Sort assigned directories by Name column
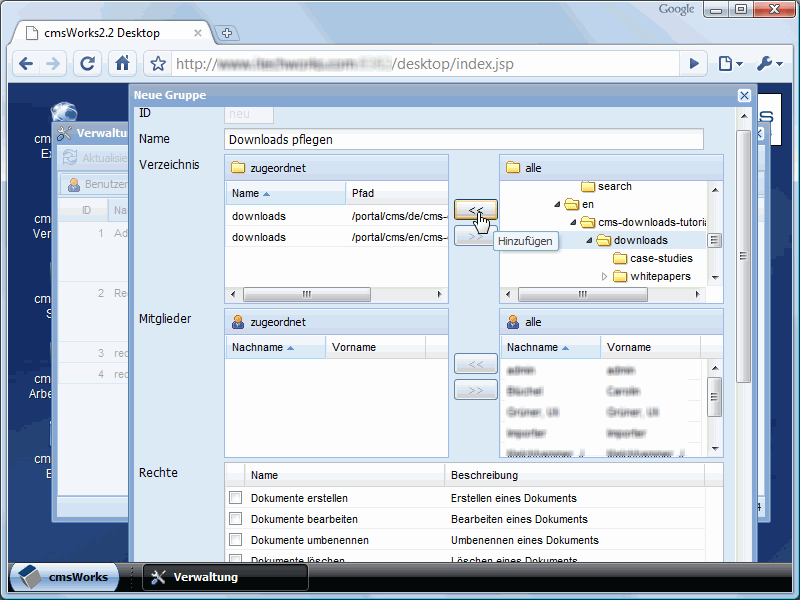This screenshot has width=800, height=600. point(285,193)
